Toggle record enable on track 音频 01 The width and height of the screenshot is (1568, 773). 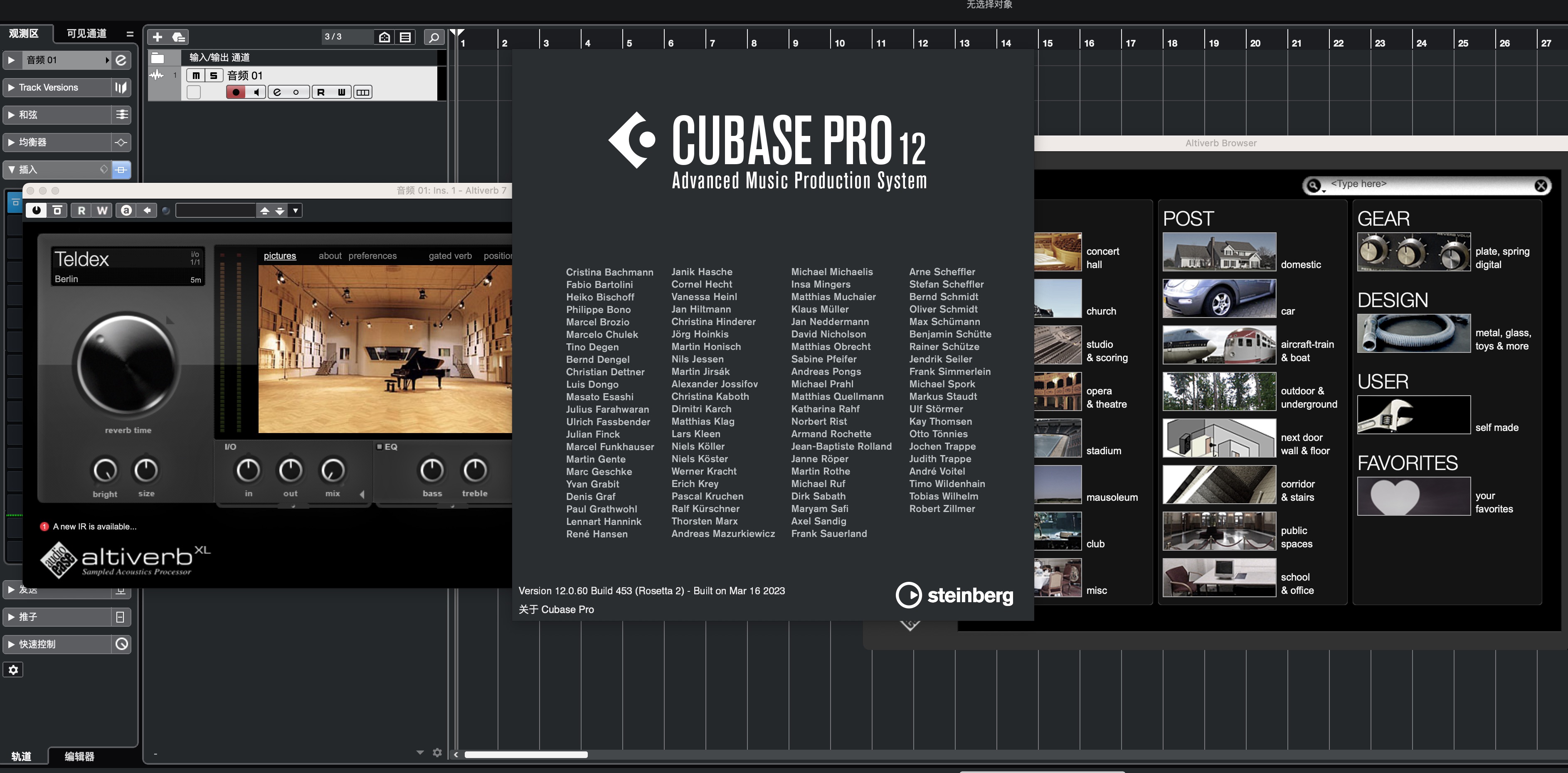click(236, 92)
